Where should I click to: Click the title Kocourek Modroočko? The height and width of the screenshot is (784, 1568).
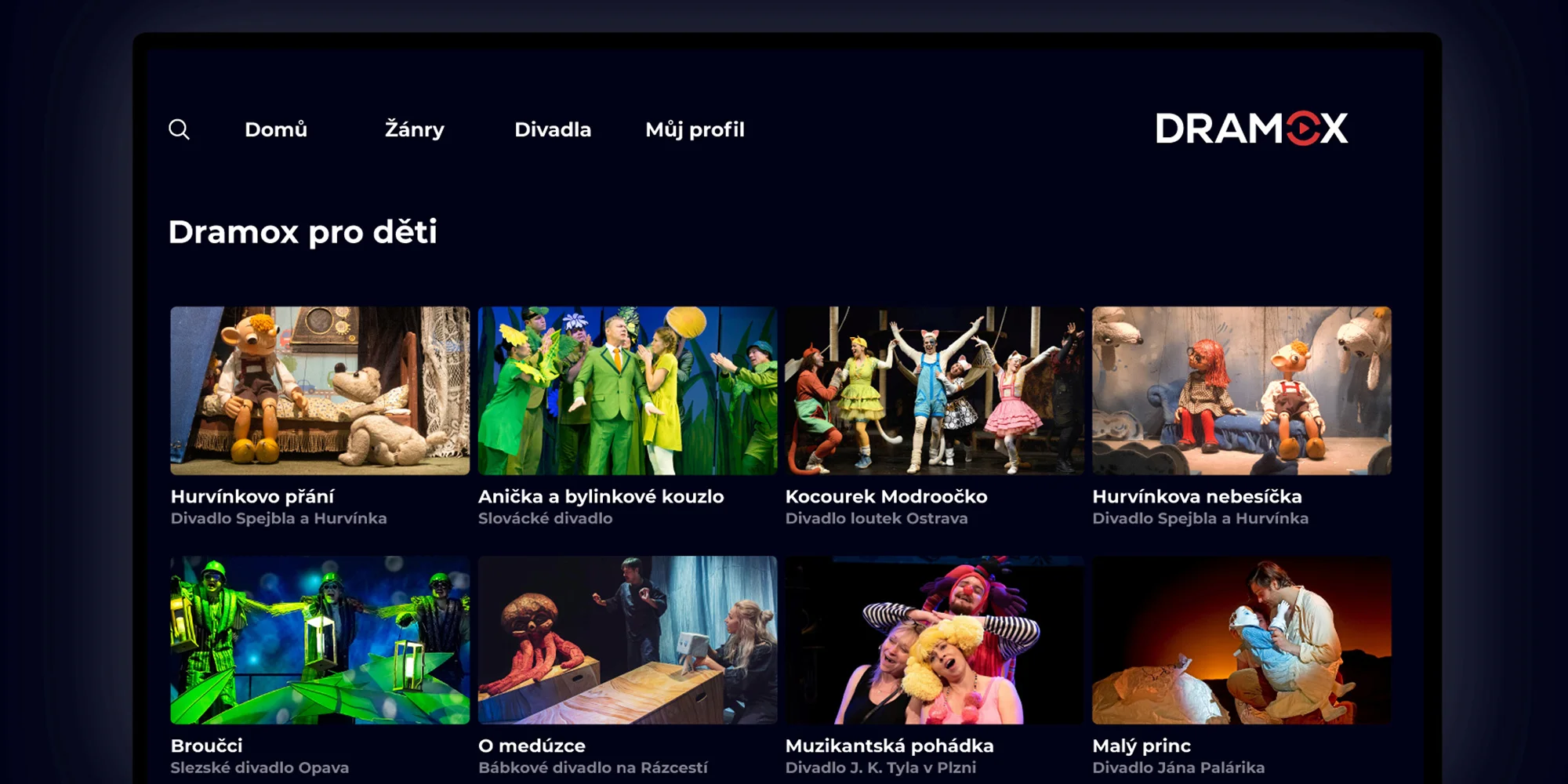[x=887, y=496]
